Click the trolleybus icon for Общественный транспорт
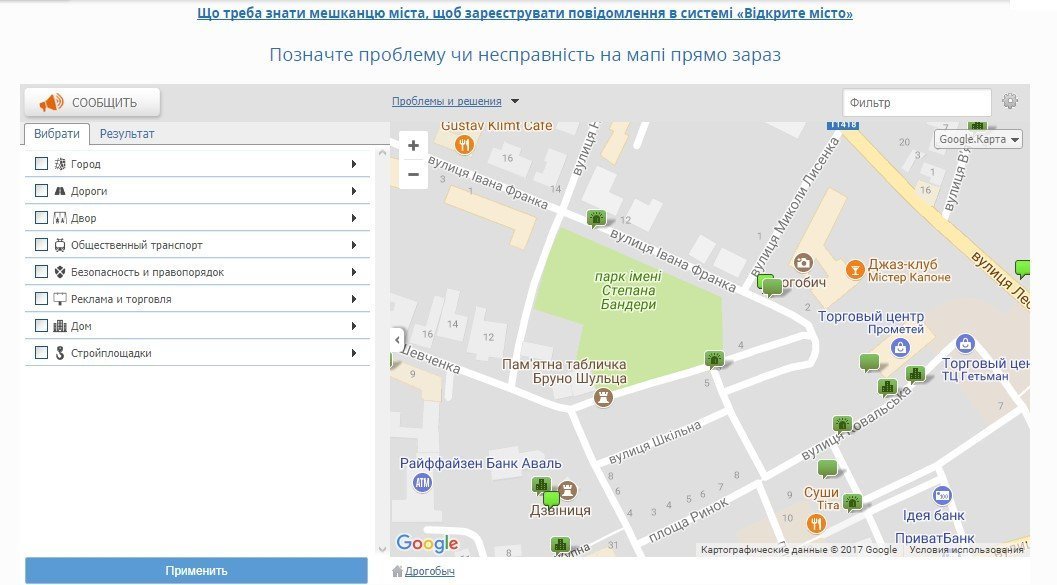The width and height of the screenshot is (1057, 585). click(x=59, y=244)
